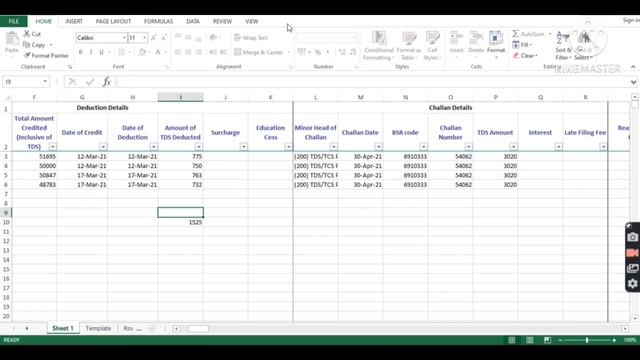The width and height of the screenshot is (640, 360).
Task: Switch to Page Layout view in status bar
Action: pyautogui.click(x=529, y=340)
